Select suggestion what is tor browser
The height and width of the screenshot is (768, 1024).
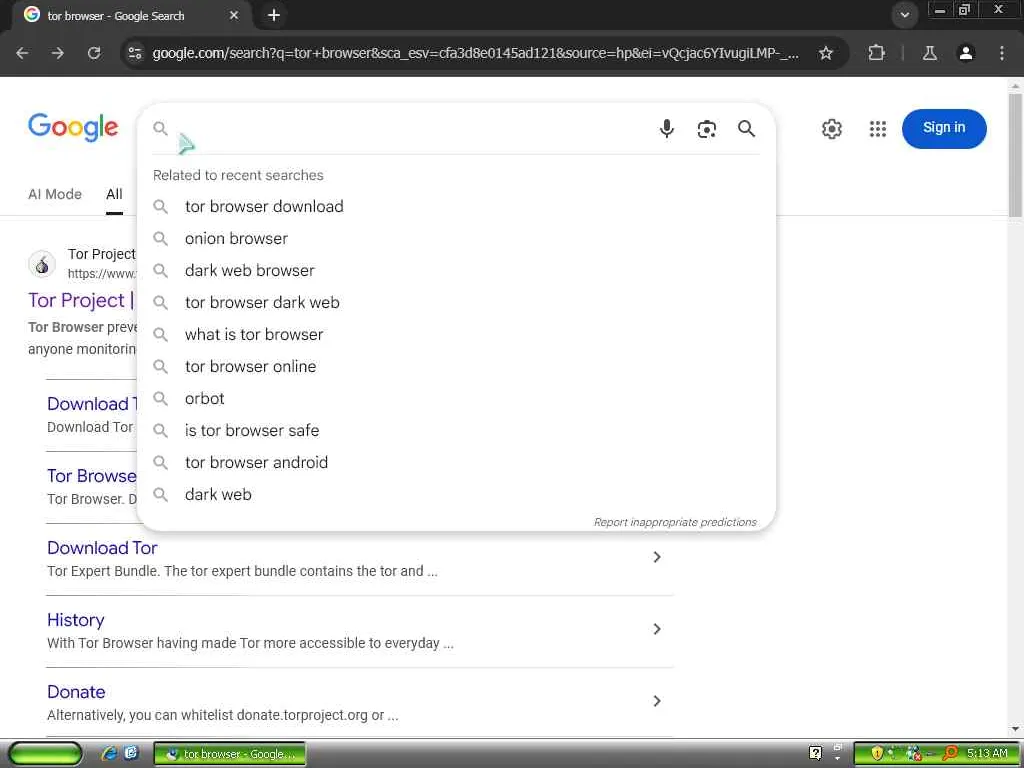[x=456, y=334]
